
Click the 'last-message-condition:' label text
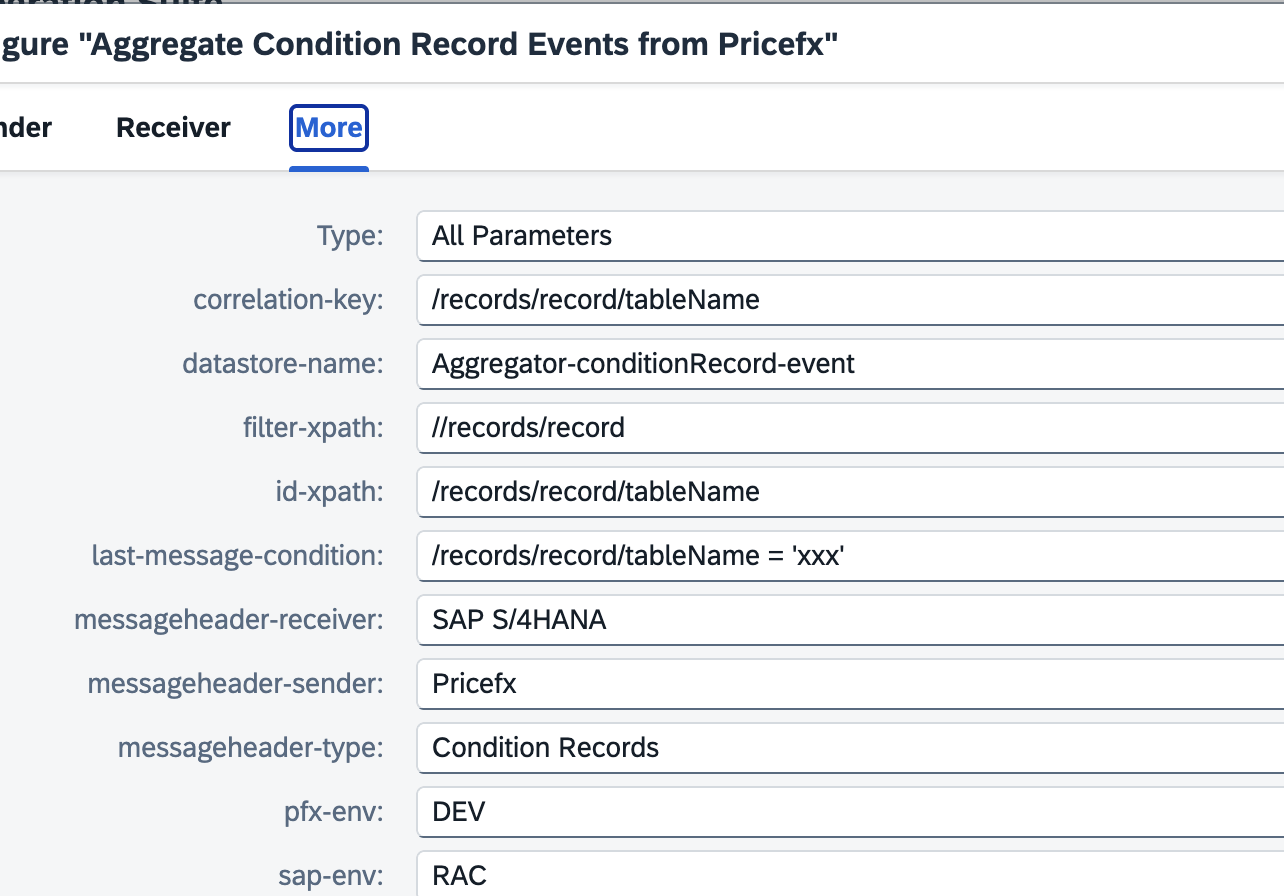pyautogui.click(x=237, y=556)
